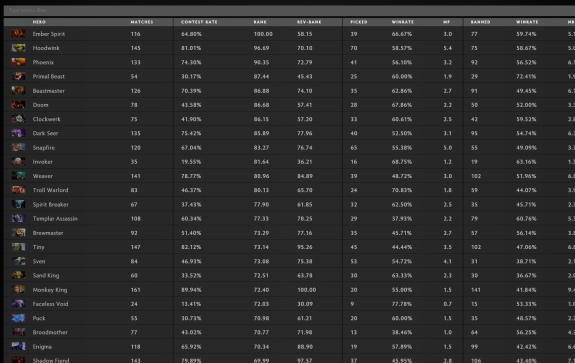This screenshot has height=363, width=575.
Task: Select the Snapfire hero name
Action: [x=44, y=148]
